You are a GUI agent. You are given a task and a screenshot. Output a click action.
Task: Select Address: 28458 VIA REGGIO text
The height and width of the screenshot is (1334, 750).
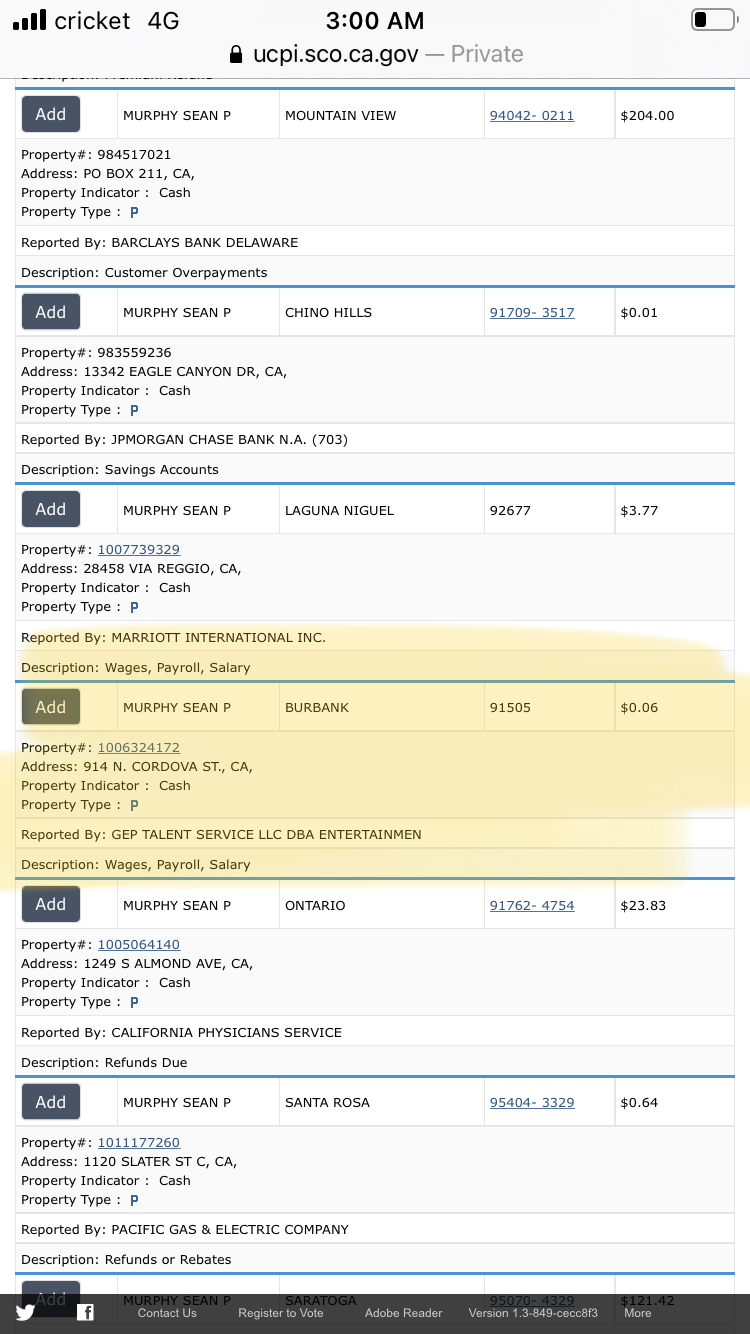coord(131,568)
